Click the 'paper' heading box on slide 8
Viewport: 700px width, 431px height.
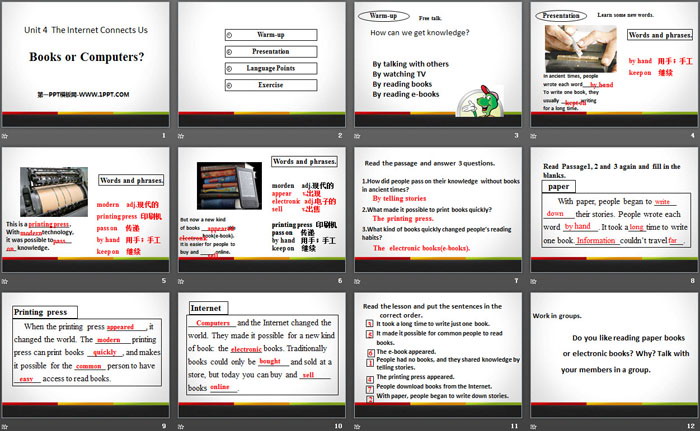point(559,186)
